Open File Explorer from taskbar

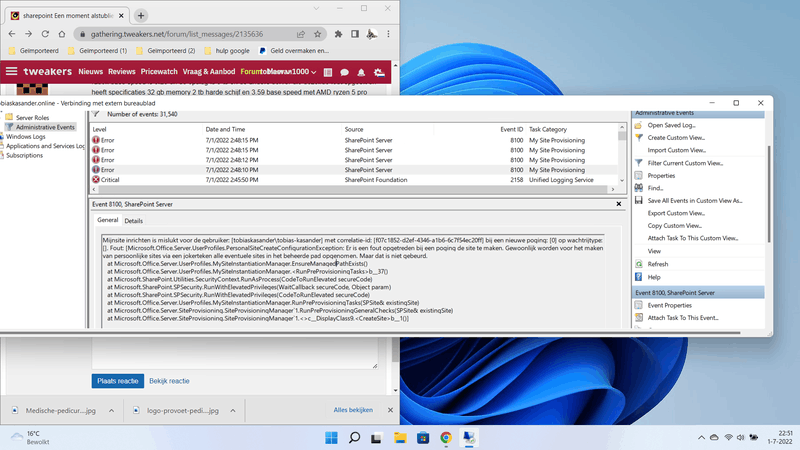(x=400, y=438)
